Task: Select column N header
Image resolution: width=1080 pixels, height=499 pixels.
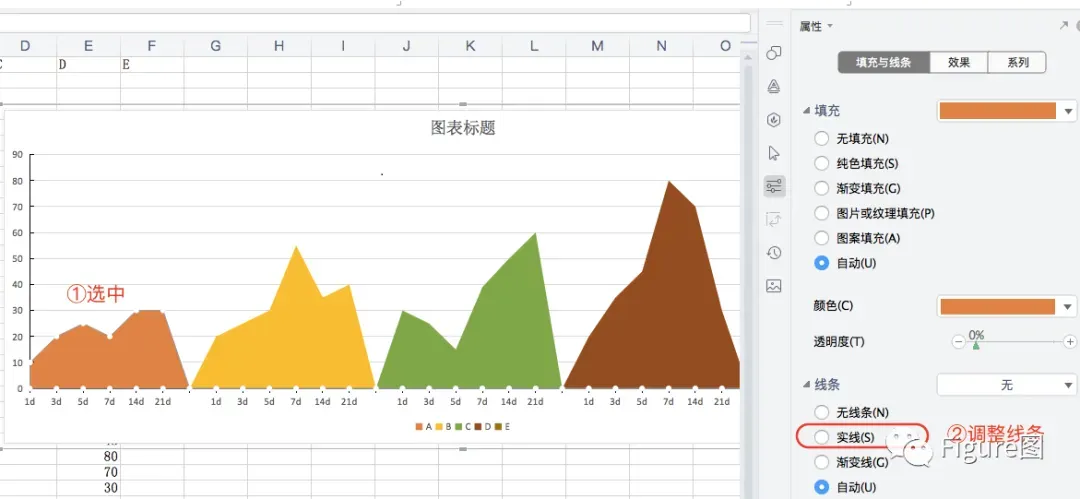Action: click(661, 46)
